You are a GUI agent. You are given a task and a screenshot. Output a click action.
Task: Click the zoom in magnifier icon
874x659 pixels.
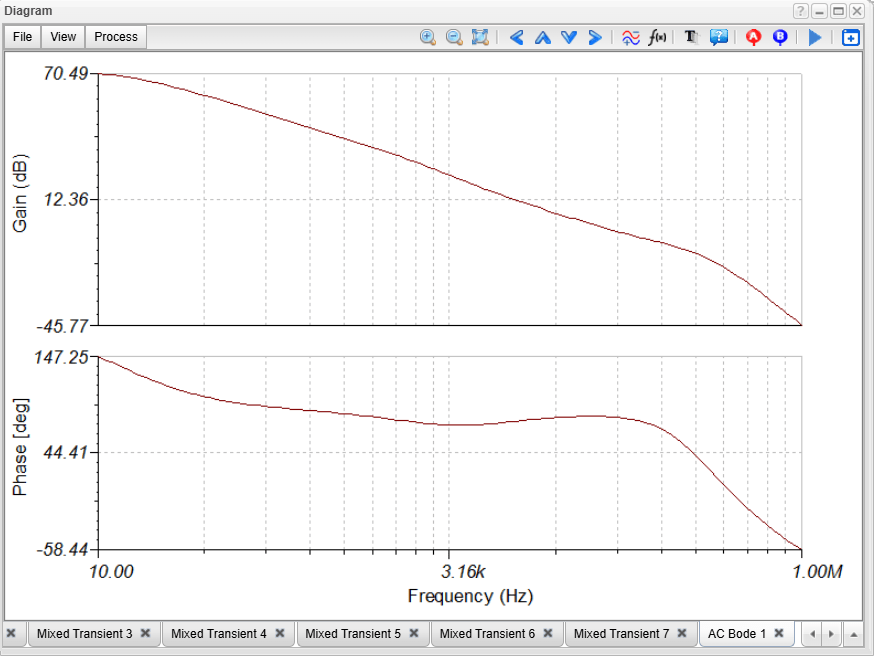pyautogui.click(x=428, y=37)
